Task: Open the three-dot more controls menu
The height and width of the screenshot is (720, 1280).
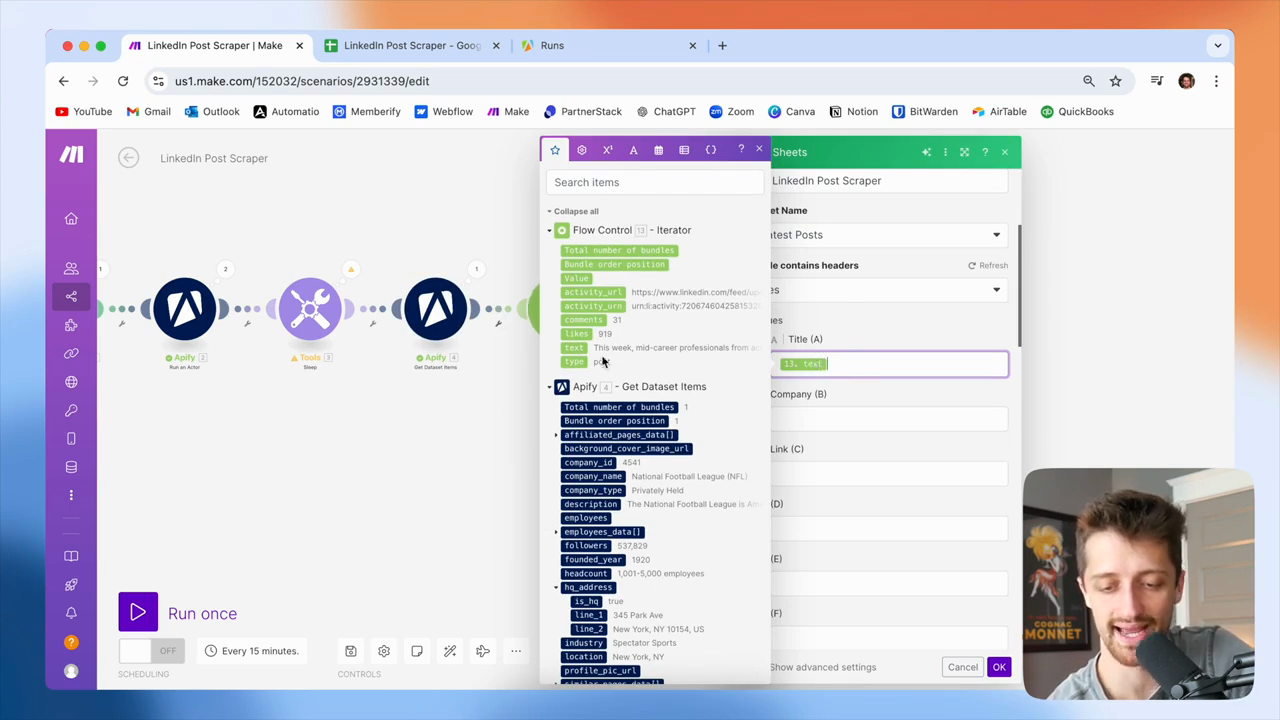Action: [x=516, y=651]
